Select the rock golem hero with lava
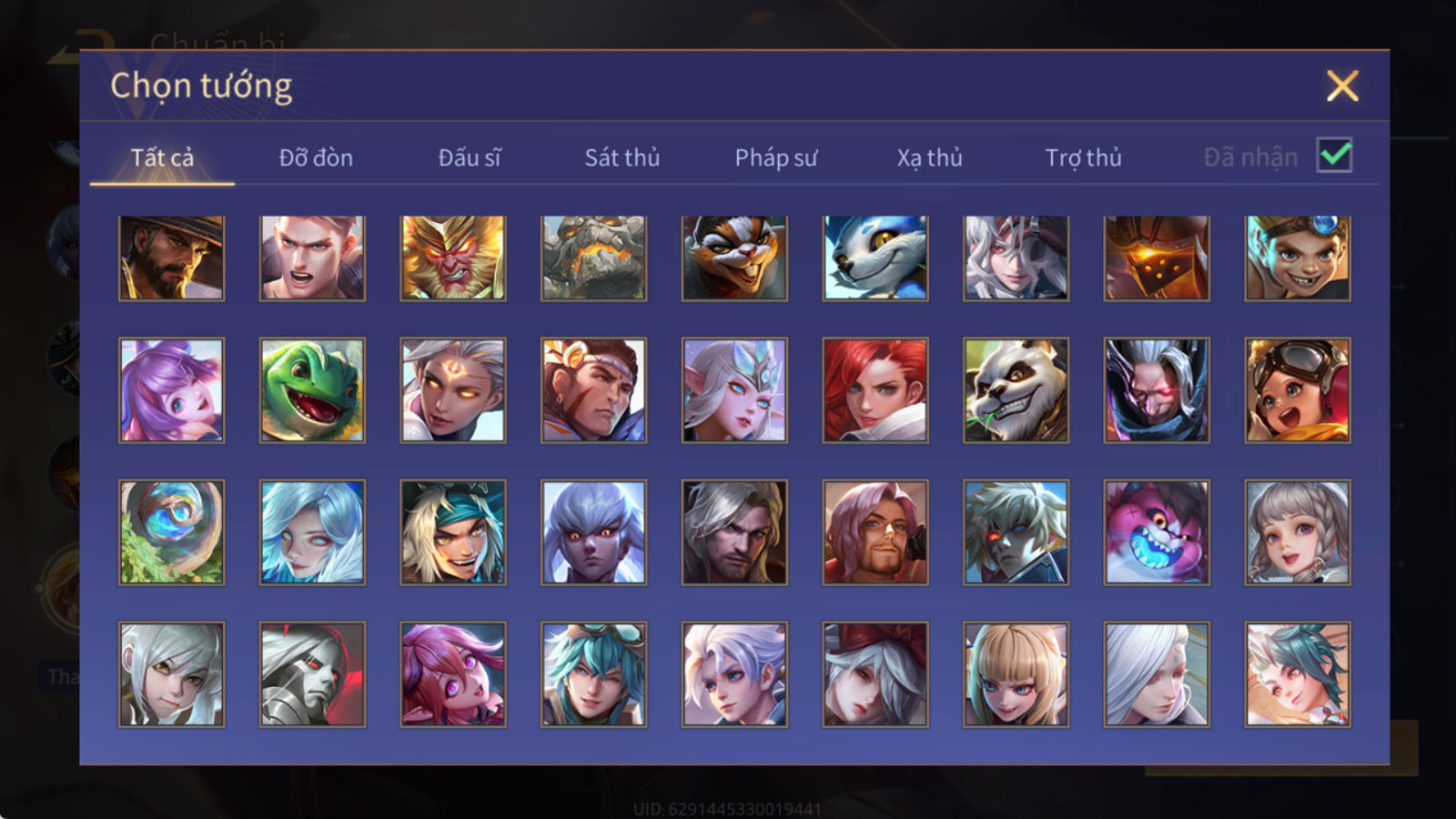Image resolution: width=1456 pixels, height=819 pixels. pos(593,258)
